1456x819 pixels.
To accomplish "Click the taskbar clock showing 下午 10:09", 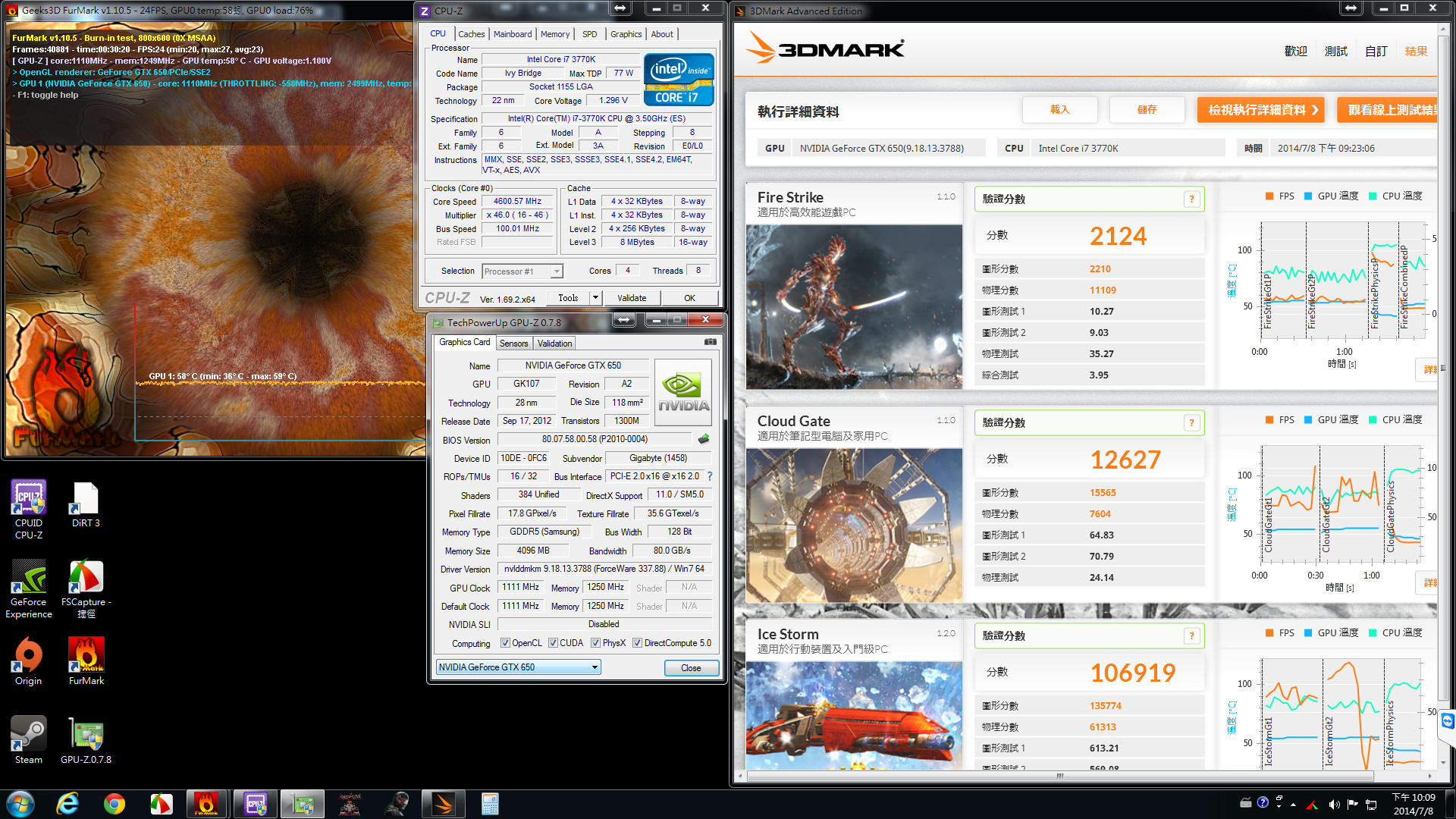I will pos(1413,804).
